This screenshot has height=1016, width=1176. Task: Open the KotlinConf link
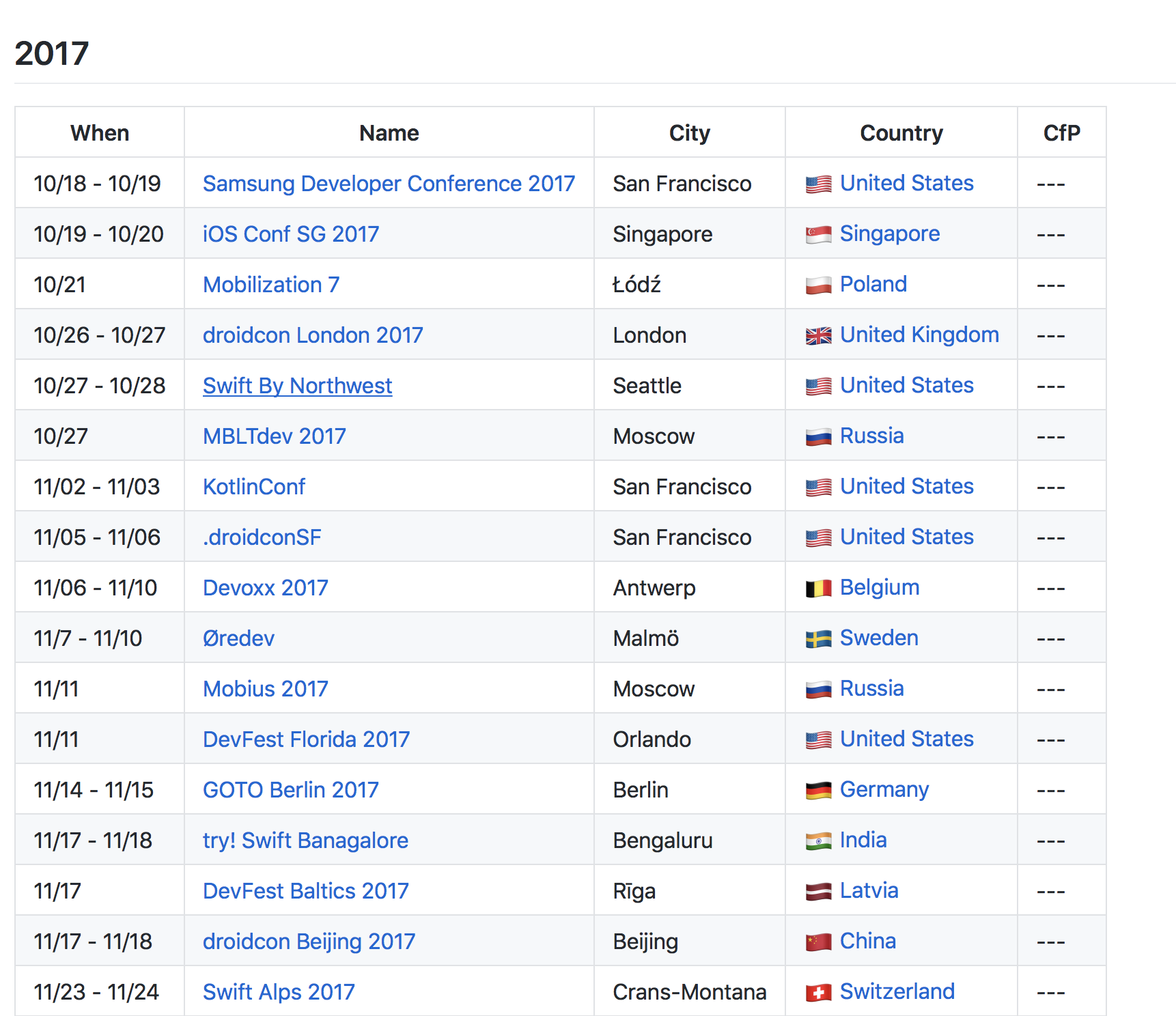click(253, 486)
